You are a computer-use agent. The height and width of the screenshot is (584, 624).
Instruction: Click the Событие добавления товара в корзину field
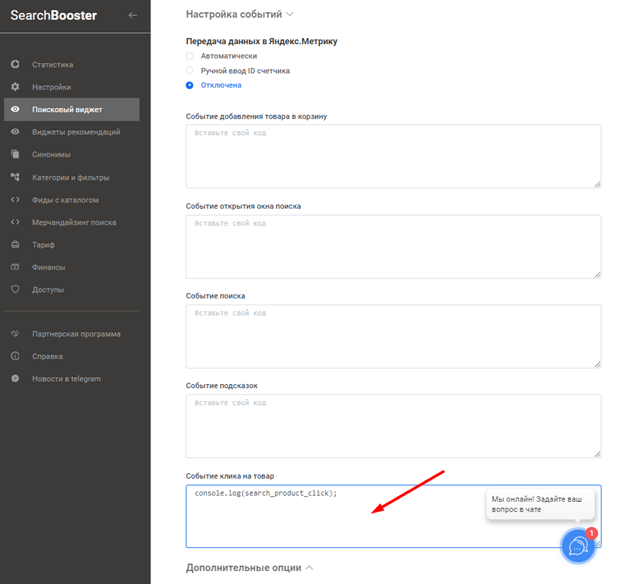tap(393, 156)
